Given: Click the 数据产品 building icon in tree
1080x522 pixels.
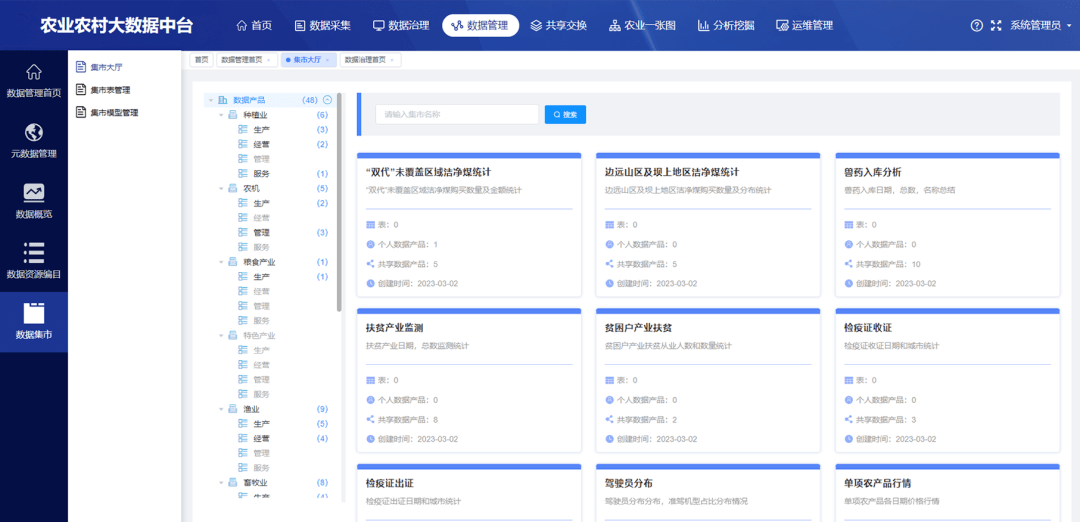Looking at the screenshot, I should click(222, 100).
